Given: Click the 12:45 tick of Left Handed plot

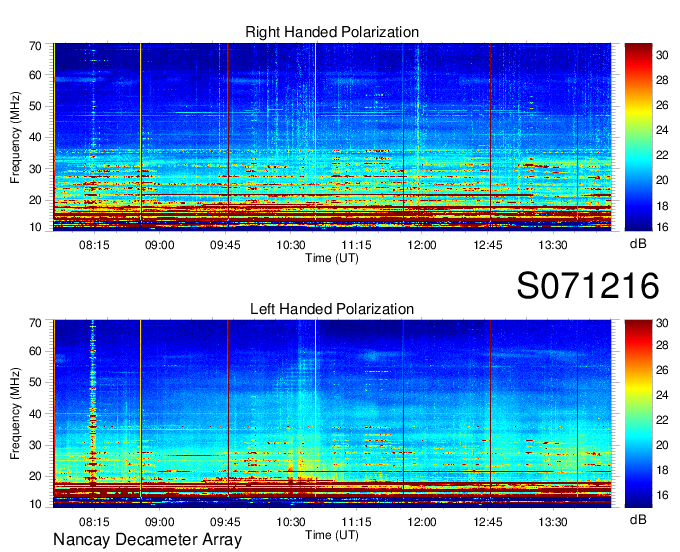Looking at the screenshot, I should coord(487,522).
